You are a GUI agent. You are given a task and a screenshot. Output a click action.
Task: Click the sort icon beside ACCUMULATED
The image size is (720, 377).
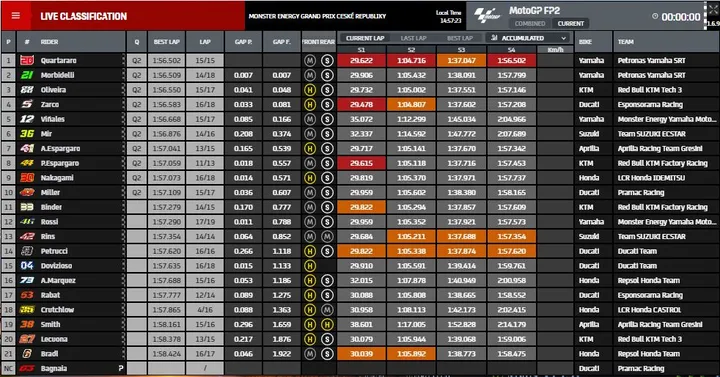click(x=494, y=38)
